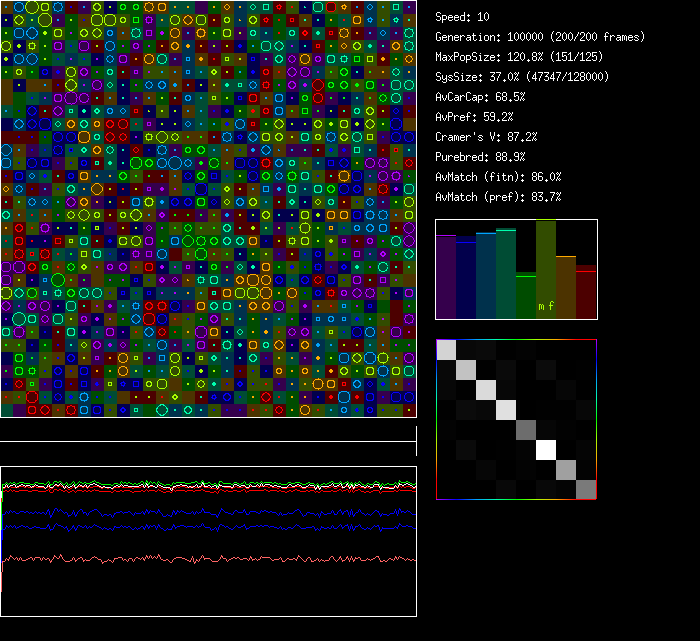Image resolution: width=700 pixels, height=641 pixels.
Task: Click the short bright green histogram bar
Action: pos(526,296)
